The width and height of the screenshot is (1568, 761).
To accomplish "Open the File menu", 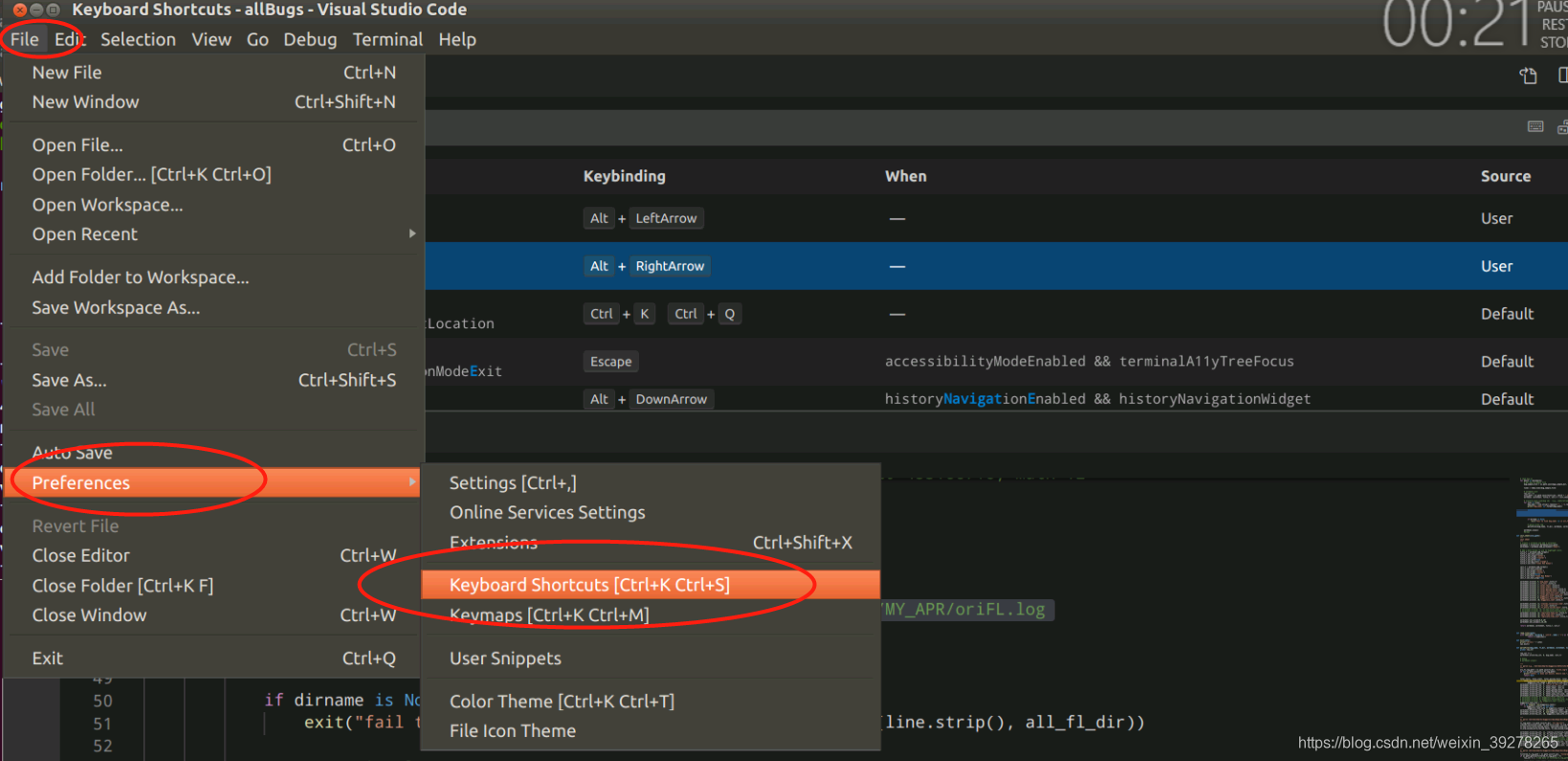I will pyautogui.click(x=25, y=39).
